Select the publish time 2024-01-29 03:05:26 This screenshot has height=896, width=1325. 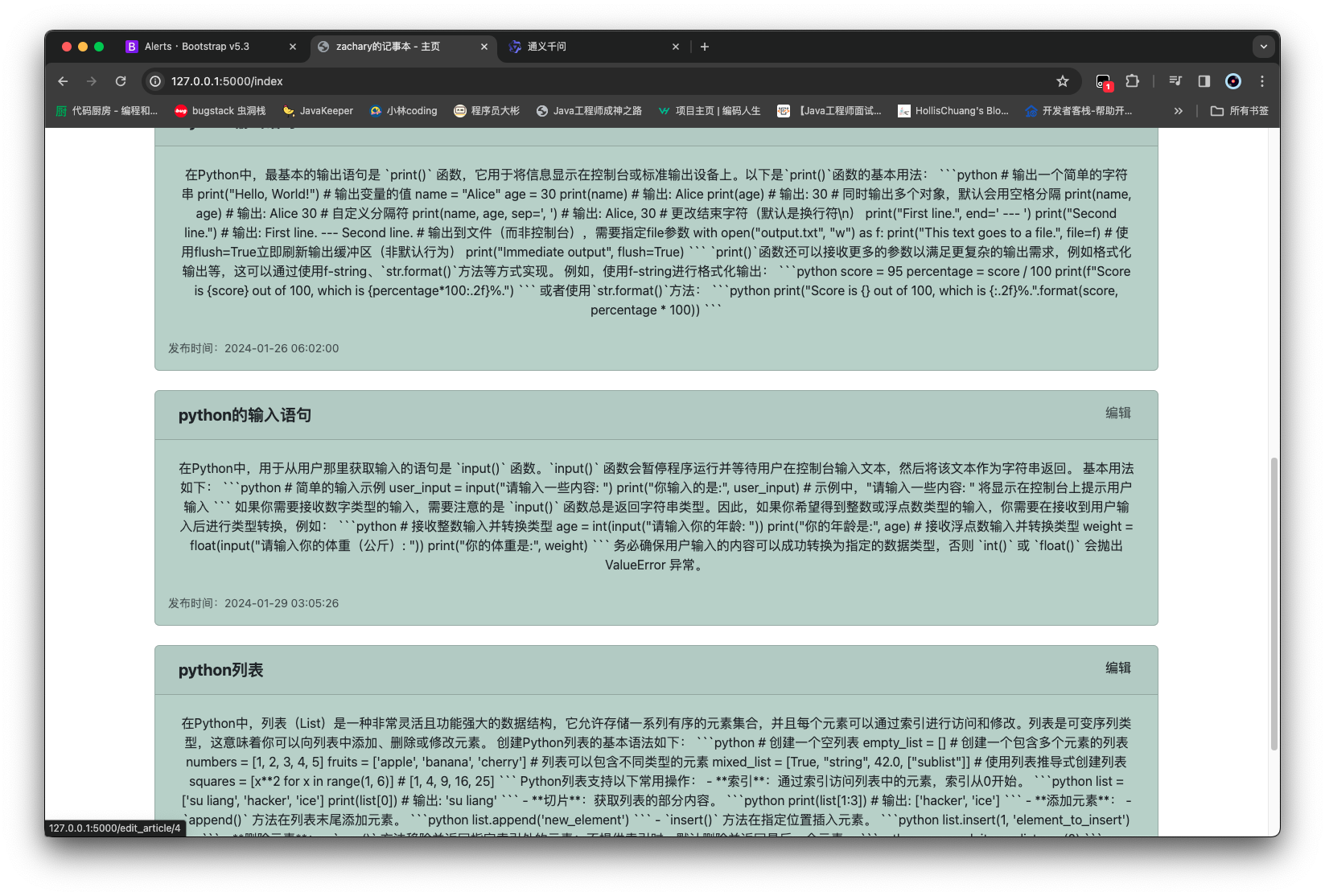(x=282, y=603)
